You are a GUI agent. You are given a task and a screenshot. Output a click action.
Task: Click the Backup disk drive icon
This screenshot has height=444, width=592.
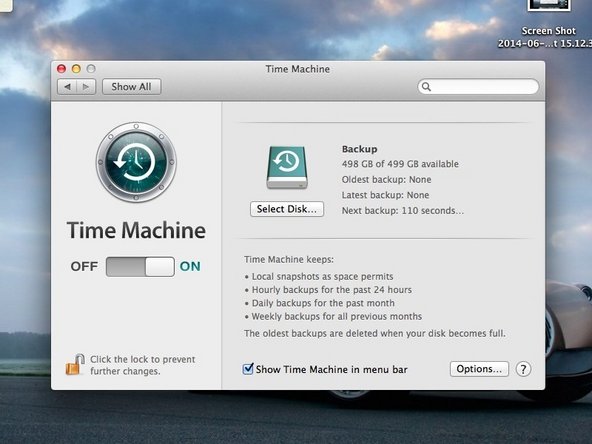287,167
